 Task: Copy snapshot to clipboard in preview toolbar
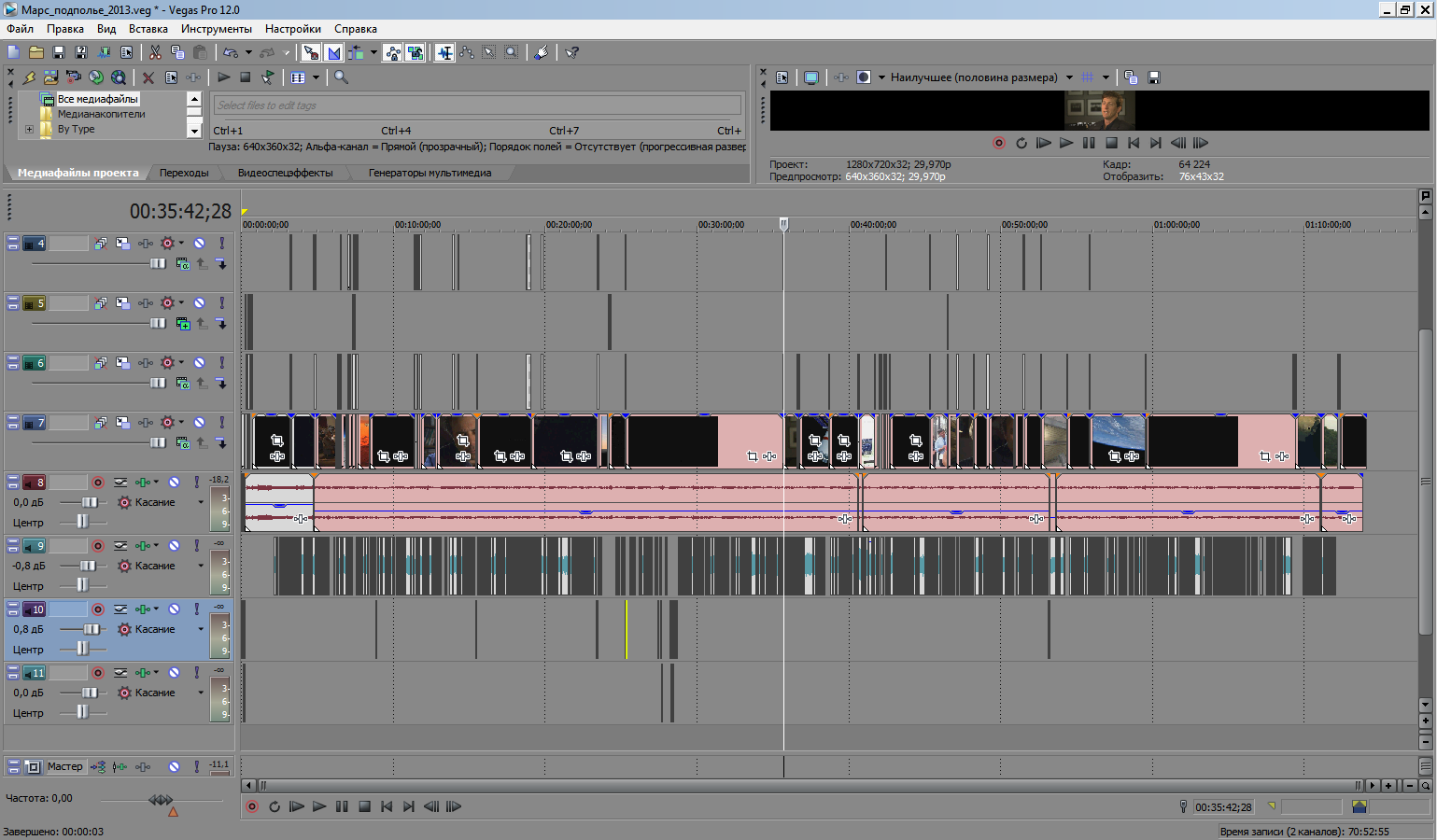pos(1131,77)
